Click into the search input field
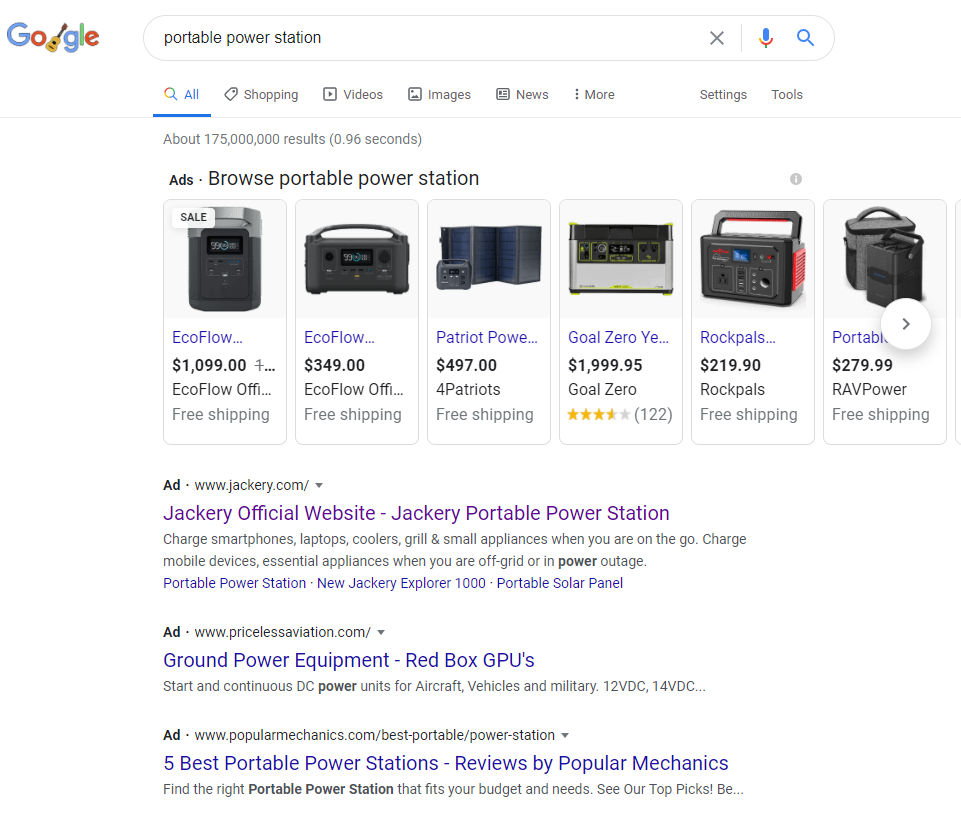The height and width of the screenshot is (822, 961). coord(429,38)
